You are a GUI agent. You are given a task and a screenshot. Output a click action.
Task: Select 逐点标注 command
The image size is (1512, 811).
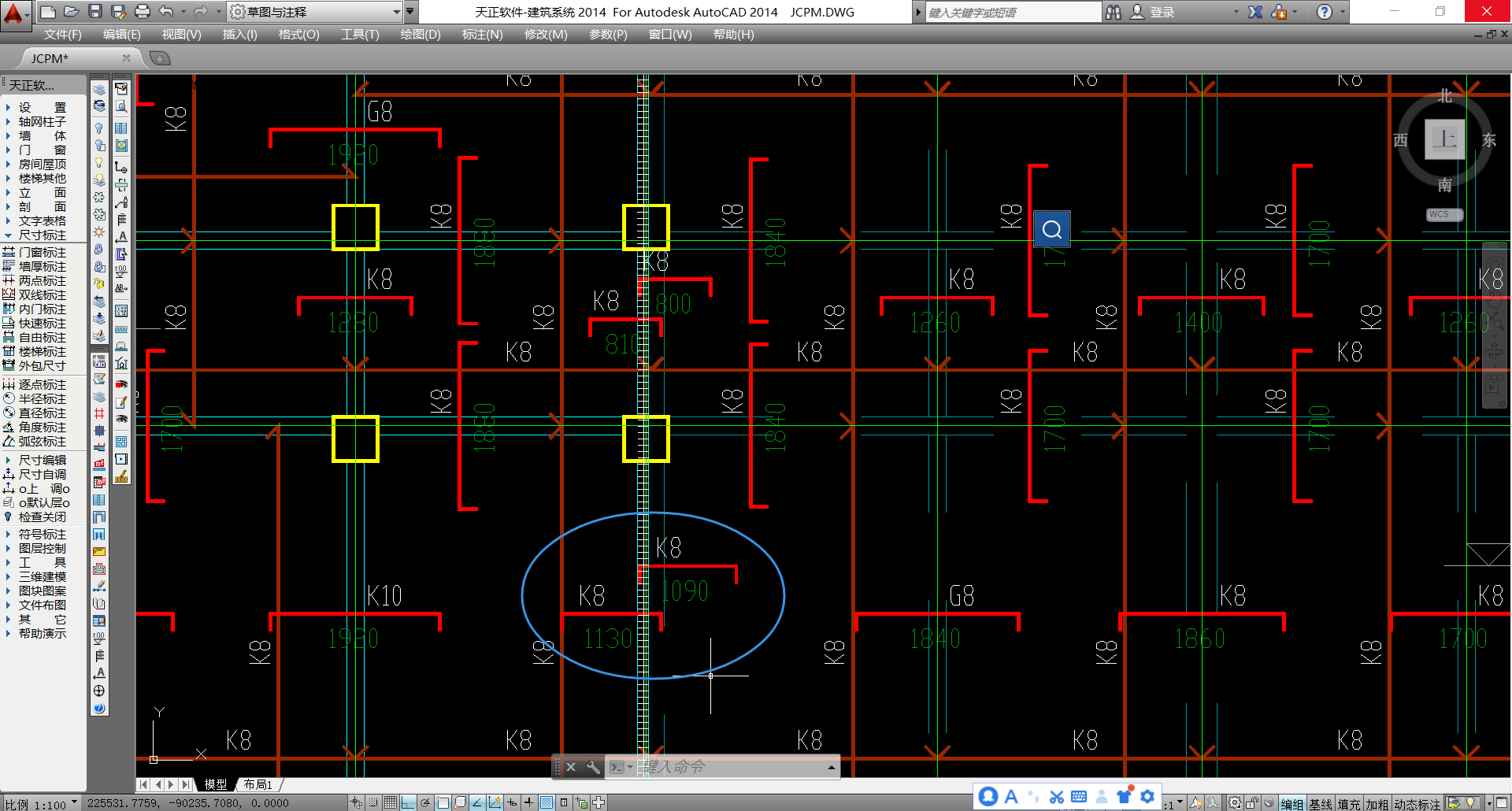42,384
